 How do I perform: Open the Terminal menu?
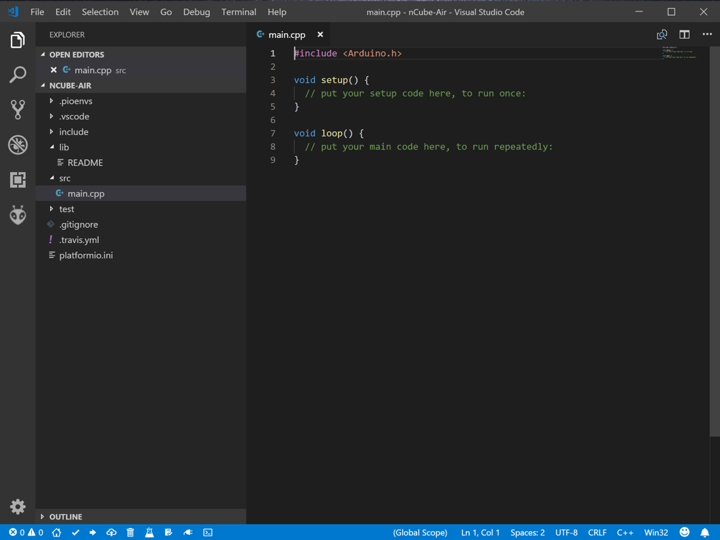point(239,12)
